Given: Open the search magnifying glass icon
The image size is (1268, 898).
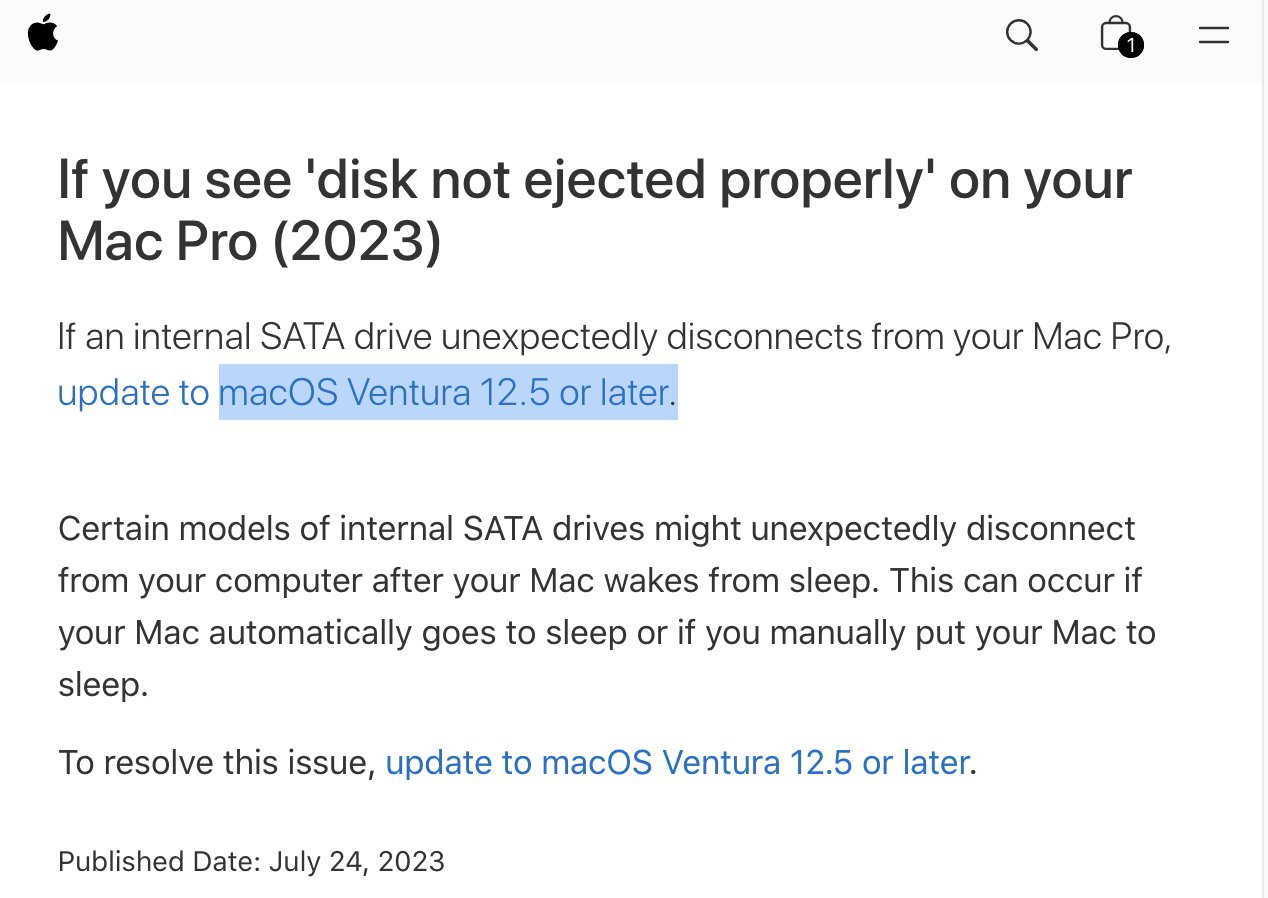Looking at the screenshot, I should click(x=1021, y=36).
